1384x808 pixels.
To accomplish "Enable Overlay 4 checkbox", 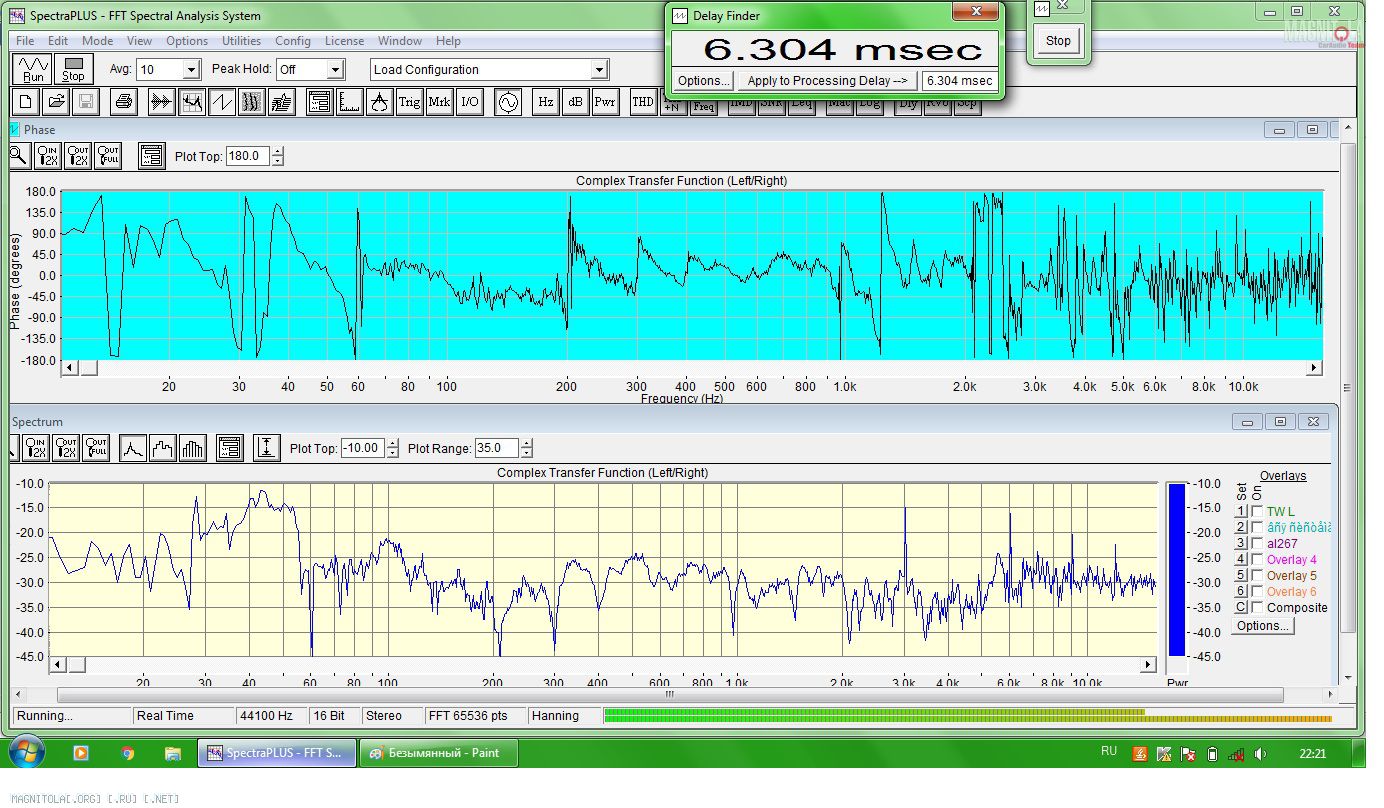I will coord(1257,559).
